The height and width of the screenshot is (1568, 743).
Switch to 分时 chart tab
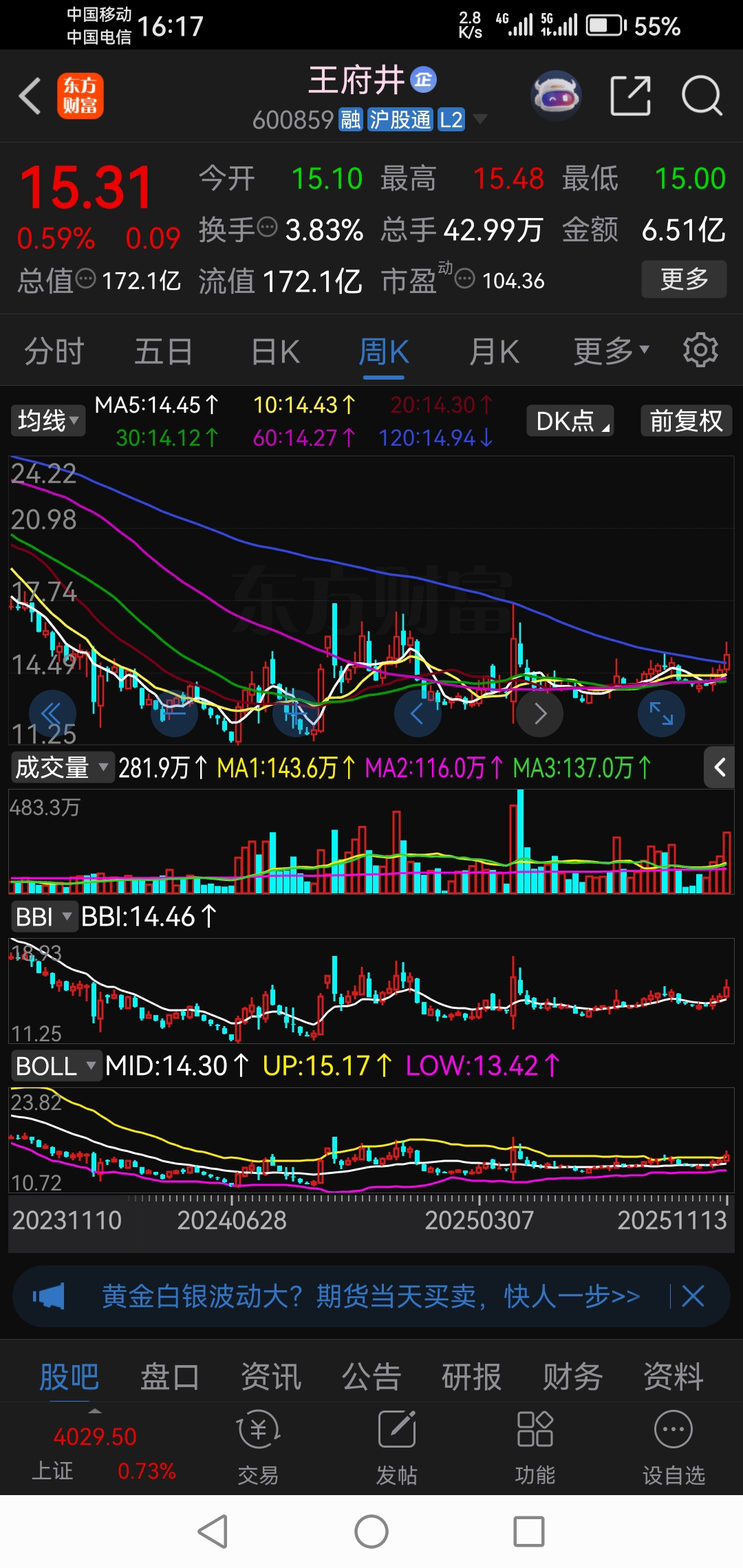click(54, 351)
